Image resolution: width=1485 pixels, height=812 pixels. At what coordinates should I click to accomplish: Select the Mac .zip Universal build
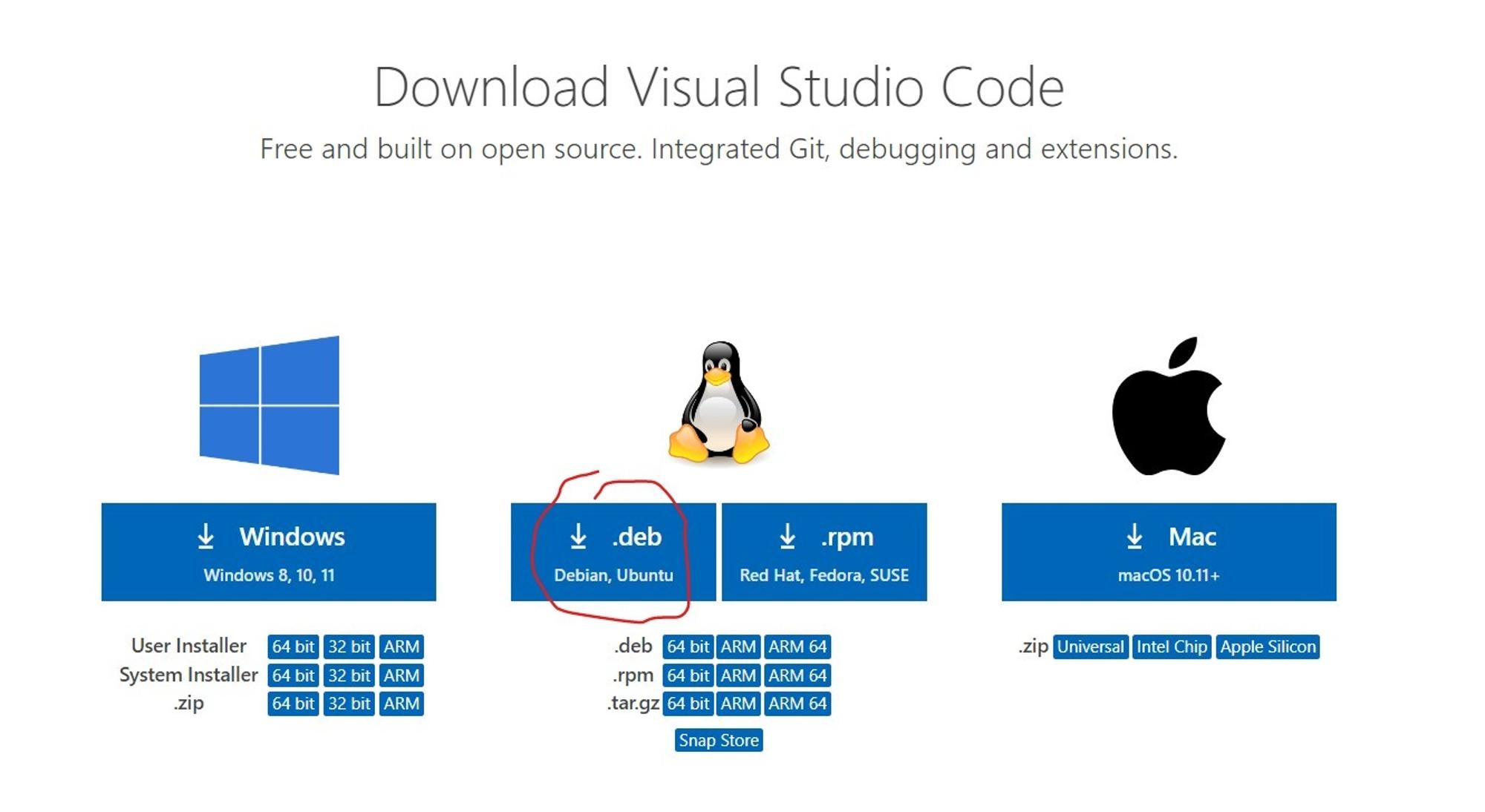point(1091,646)
